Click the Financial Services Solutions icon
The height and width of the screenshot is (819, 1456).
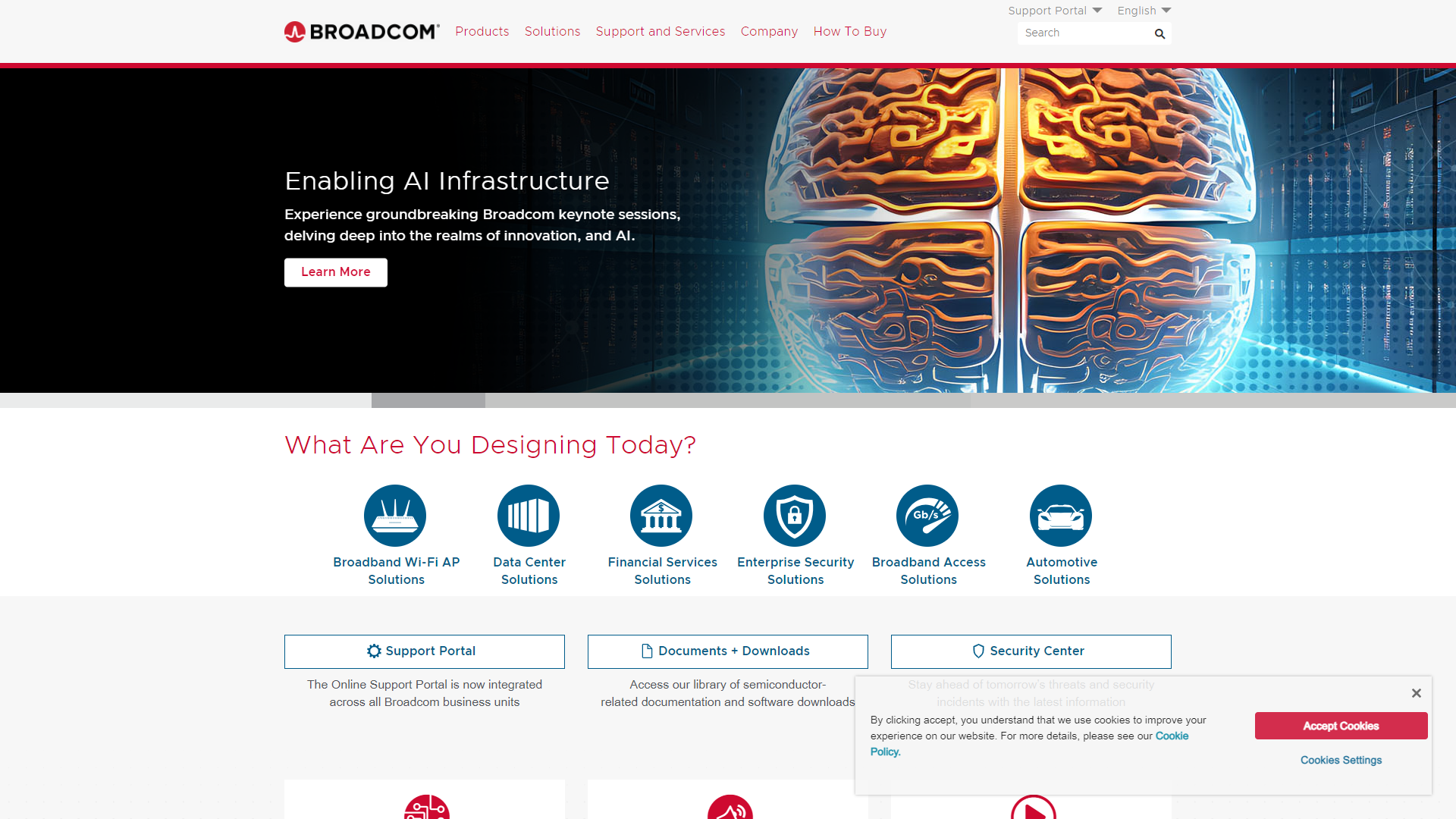point(661,515)
